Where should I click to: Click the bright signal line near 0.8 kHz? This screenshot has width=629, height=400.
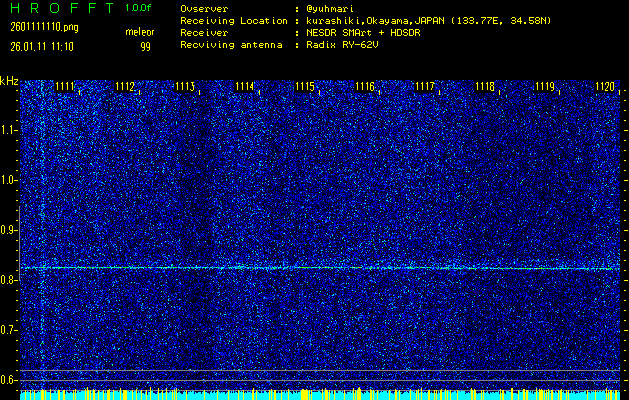[320, 268]
